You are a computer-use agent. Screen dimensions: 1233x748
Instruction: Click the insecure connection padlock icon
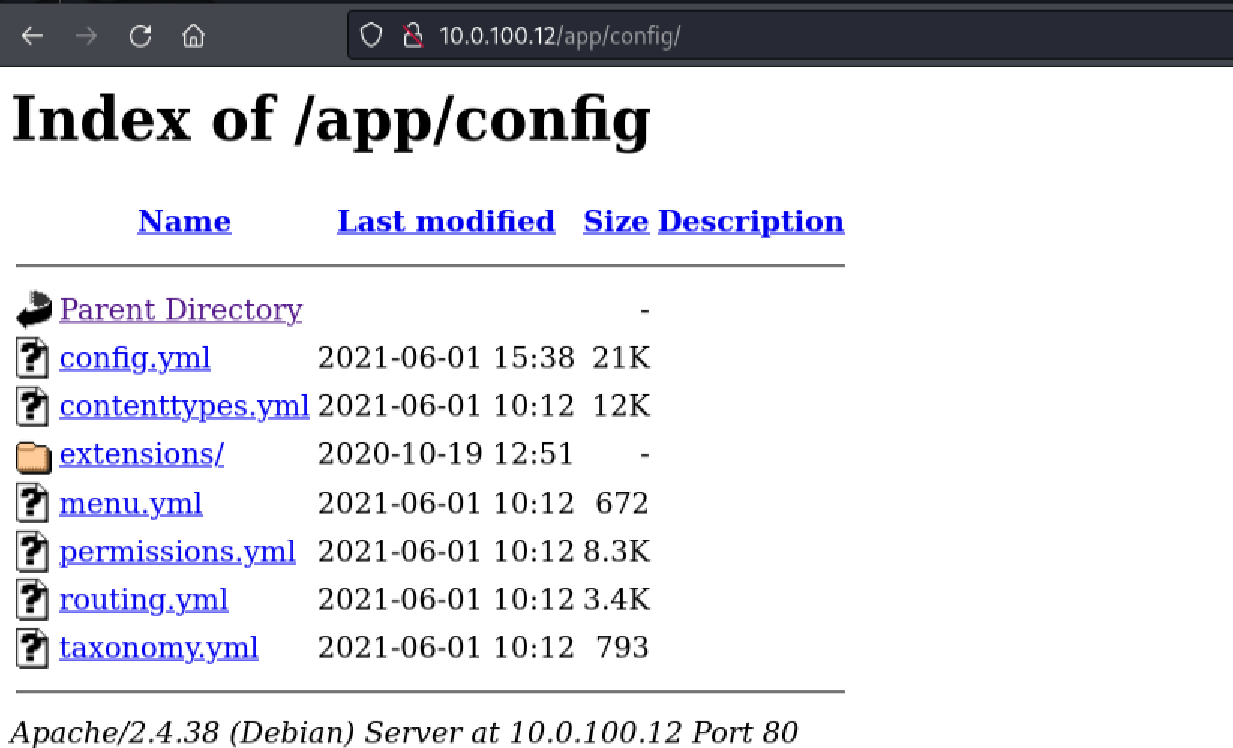412,37
